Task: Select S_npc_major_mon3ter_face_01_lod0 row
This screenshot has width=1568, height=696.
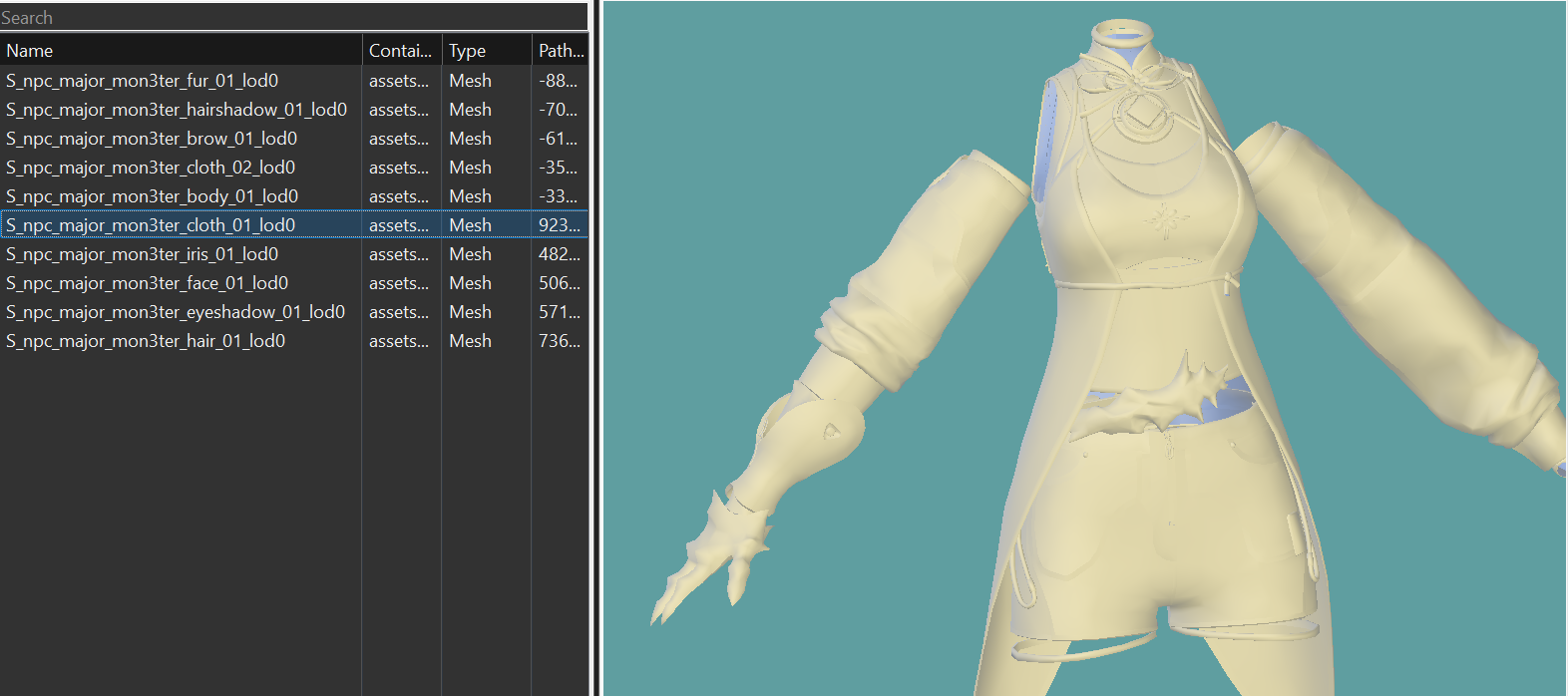Action: click(x=294, y=283)
